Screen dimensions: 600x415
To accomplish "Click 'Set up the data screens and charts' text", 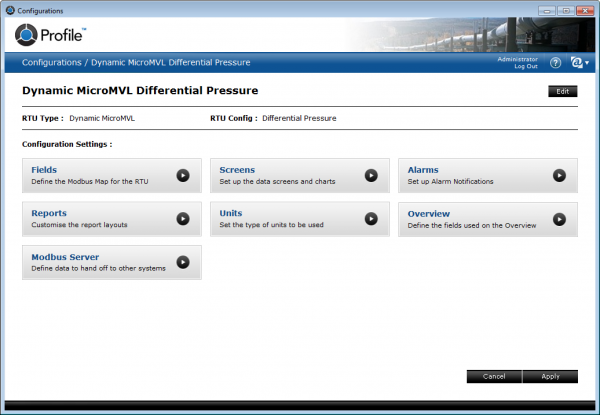I will (277, 181).
